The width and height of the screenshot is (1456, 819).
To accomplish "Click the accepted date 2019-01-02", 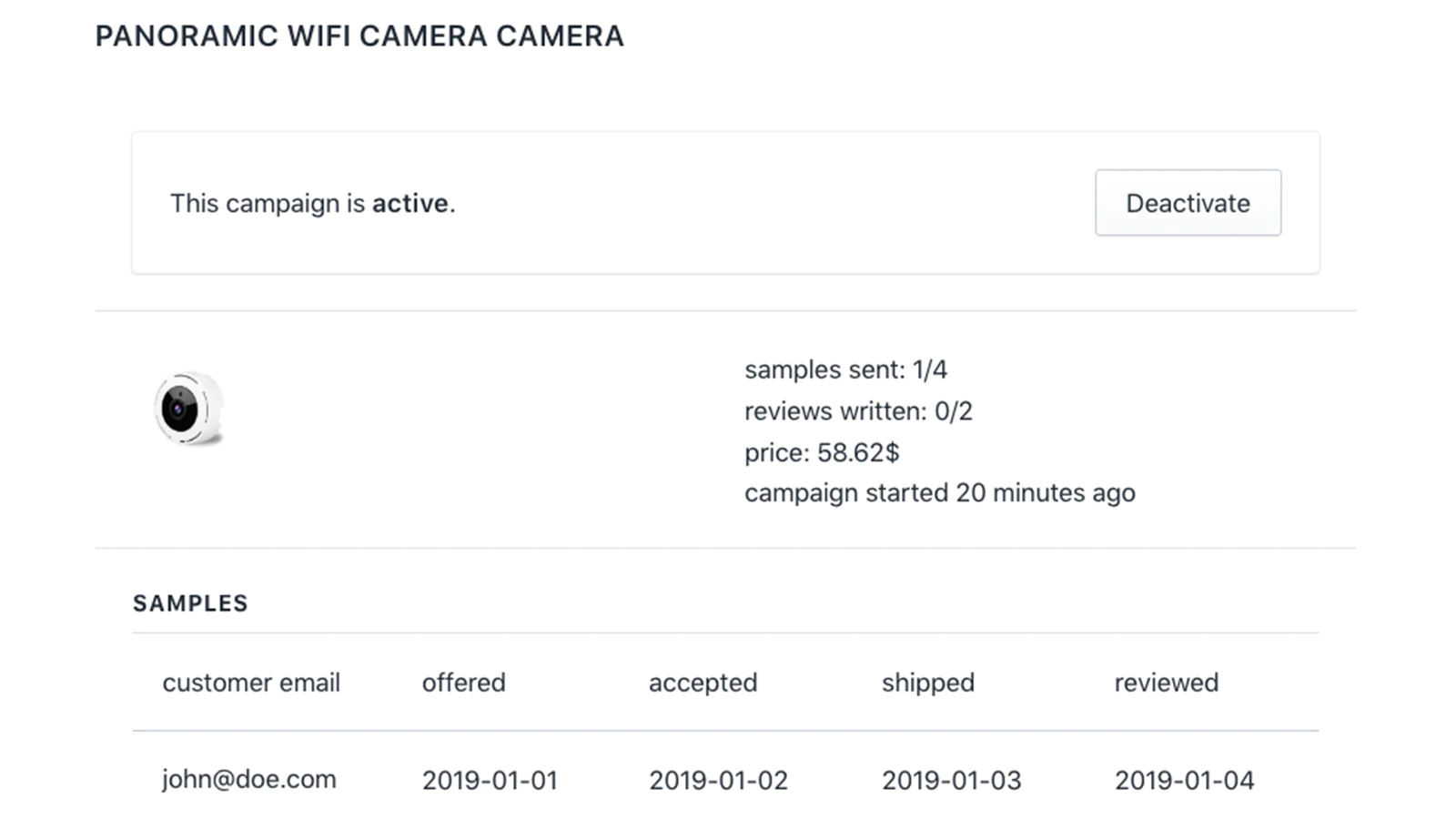I will pyautogui.click(x=718, y=780).
